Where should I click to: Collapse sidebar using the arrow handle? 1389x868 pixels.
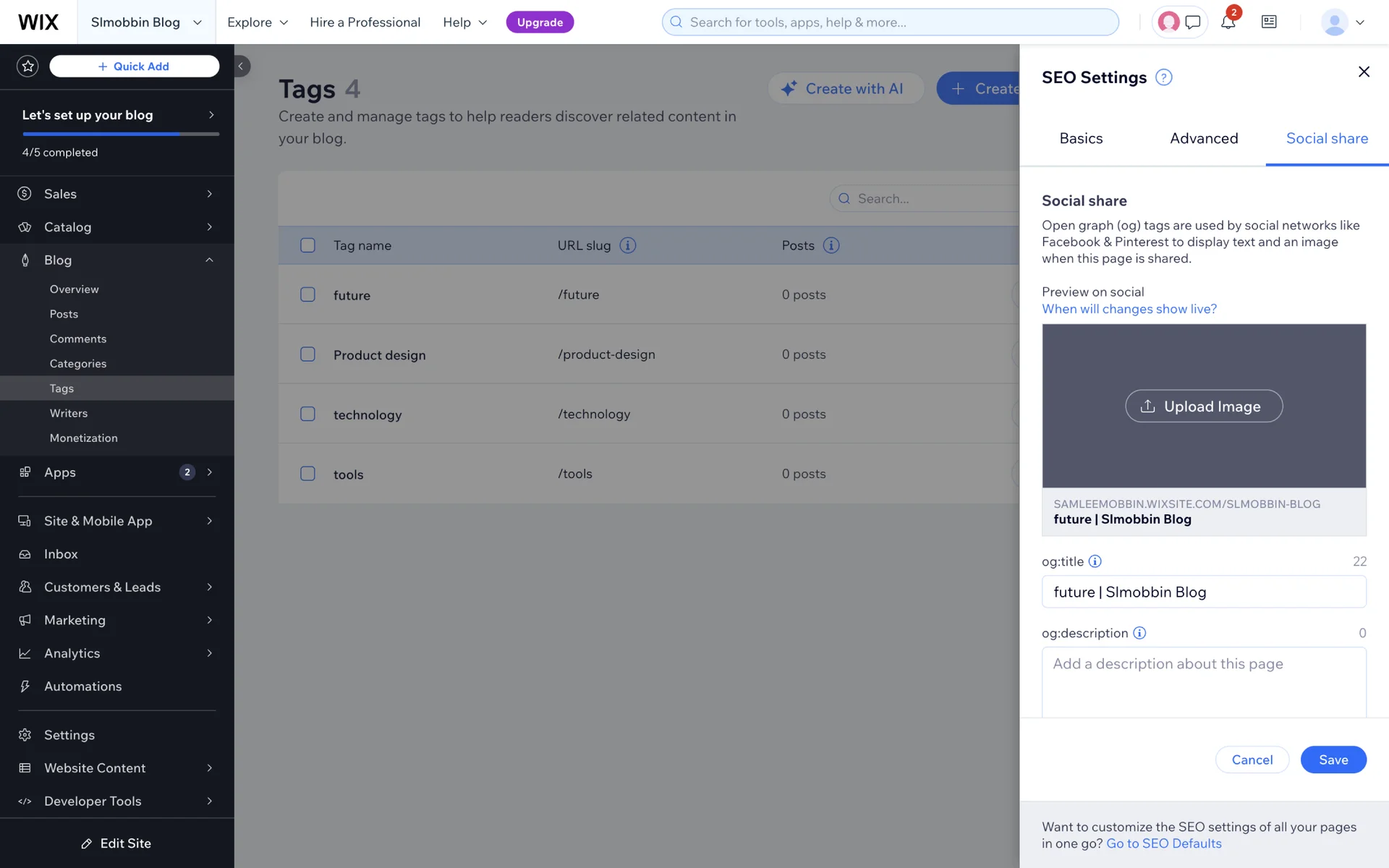point(241,66)
